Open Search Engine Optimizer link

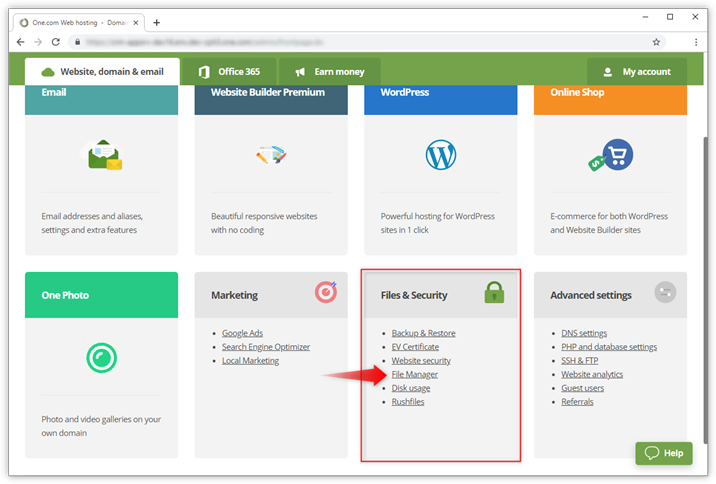266,347
